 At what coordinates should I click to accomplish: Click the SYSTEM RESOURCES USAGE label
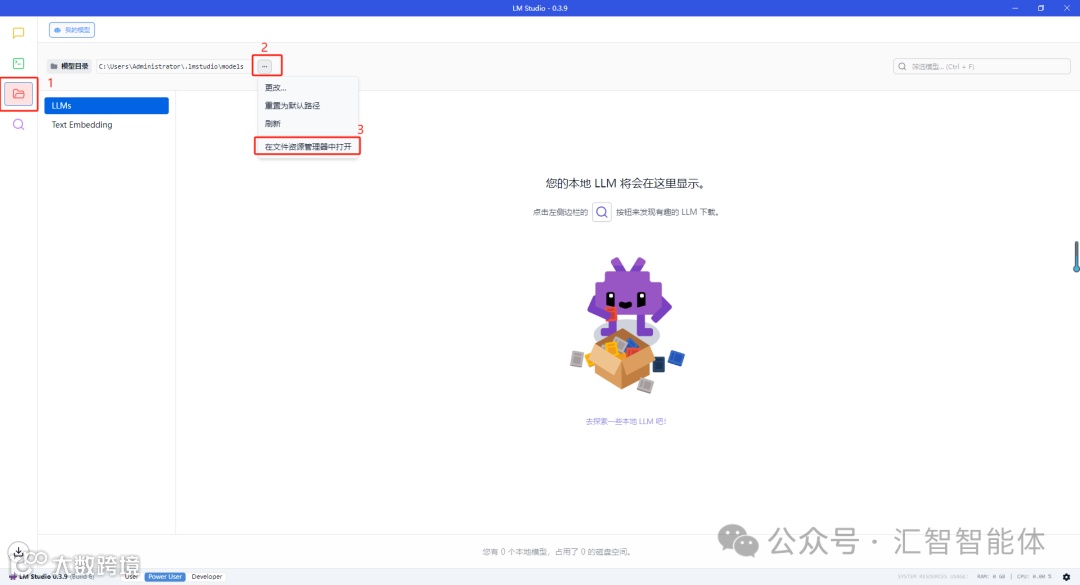933,577
